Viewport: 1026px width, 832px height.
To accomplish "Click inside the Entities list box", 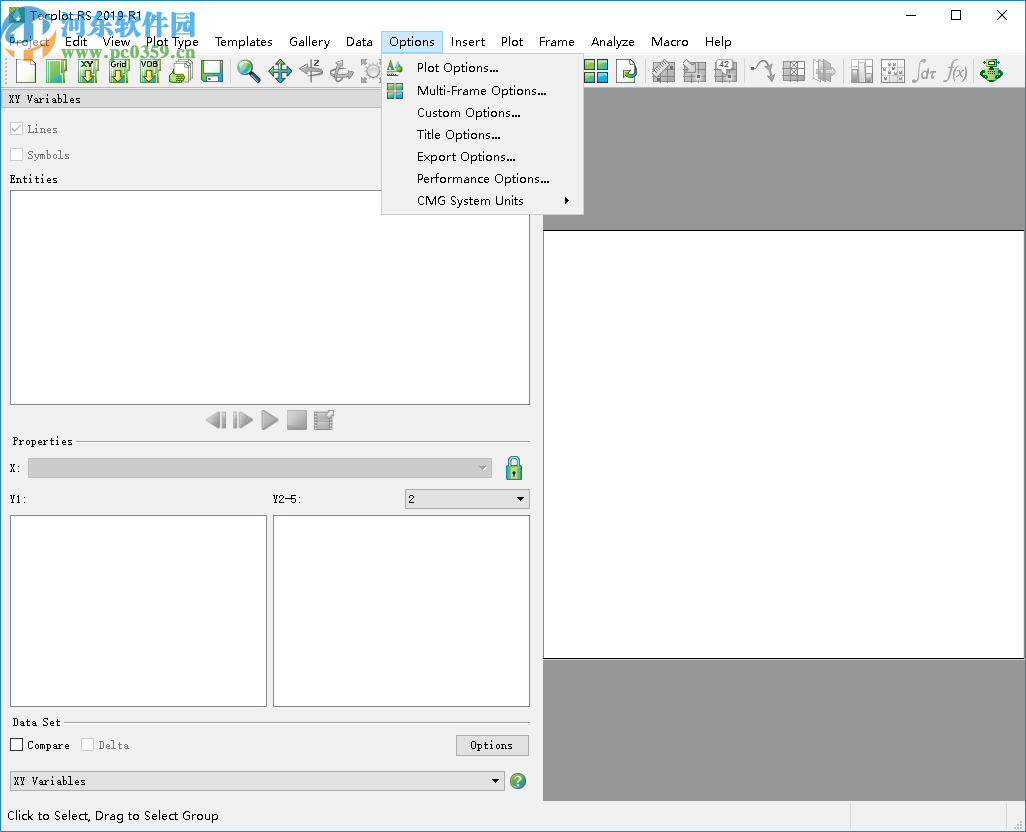I will (x=270, y=297).
